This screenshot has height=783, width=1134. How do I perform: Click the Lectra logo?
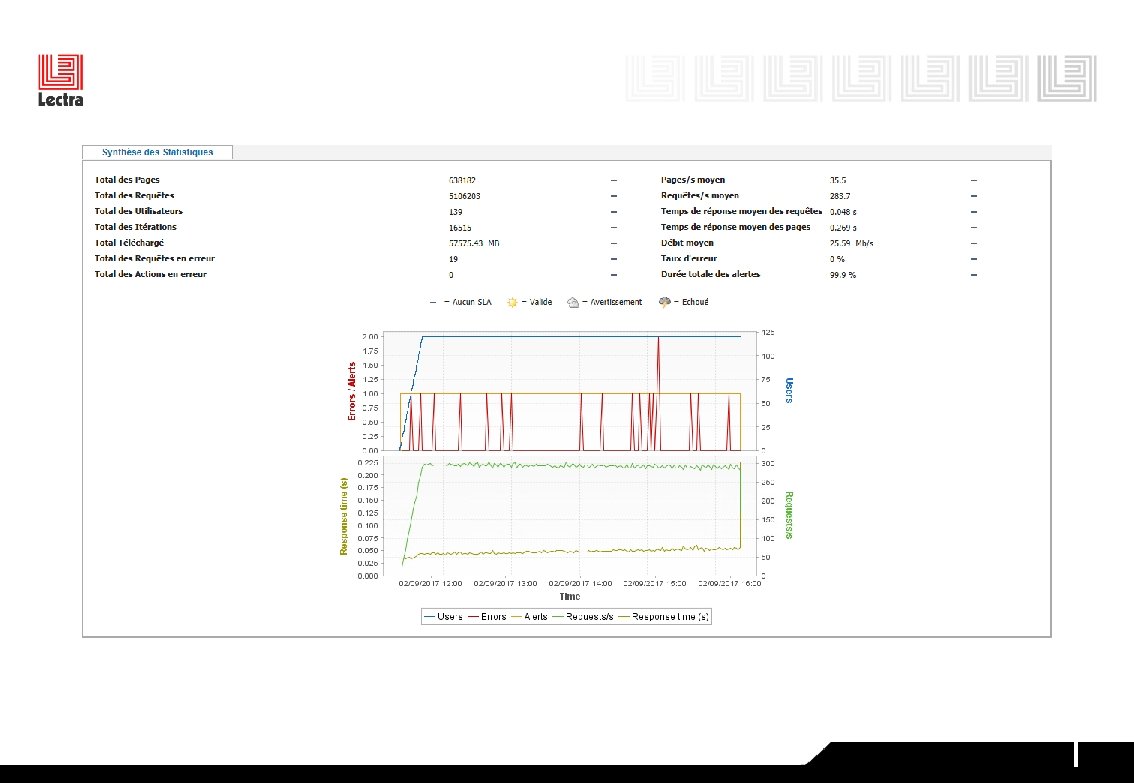point(61,80)
